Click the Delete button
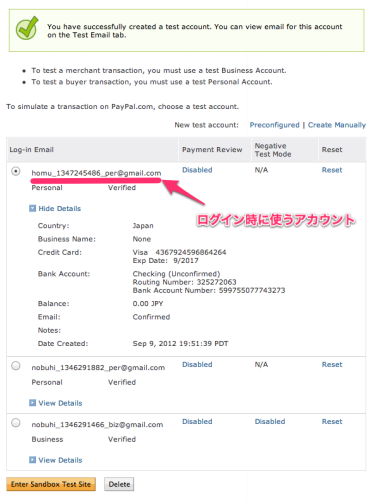 pos(119,484)
